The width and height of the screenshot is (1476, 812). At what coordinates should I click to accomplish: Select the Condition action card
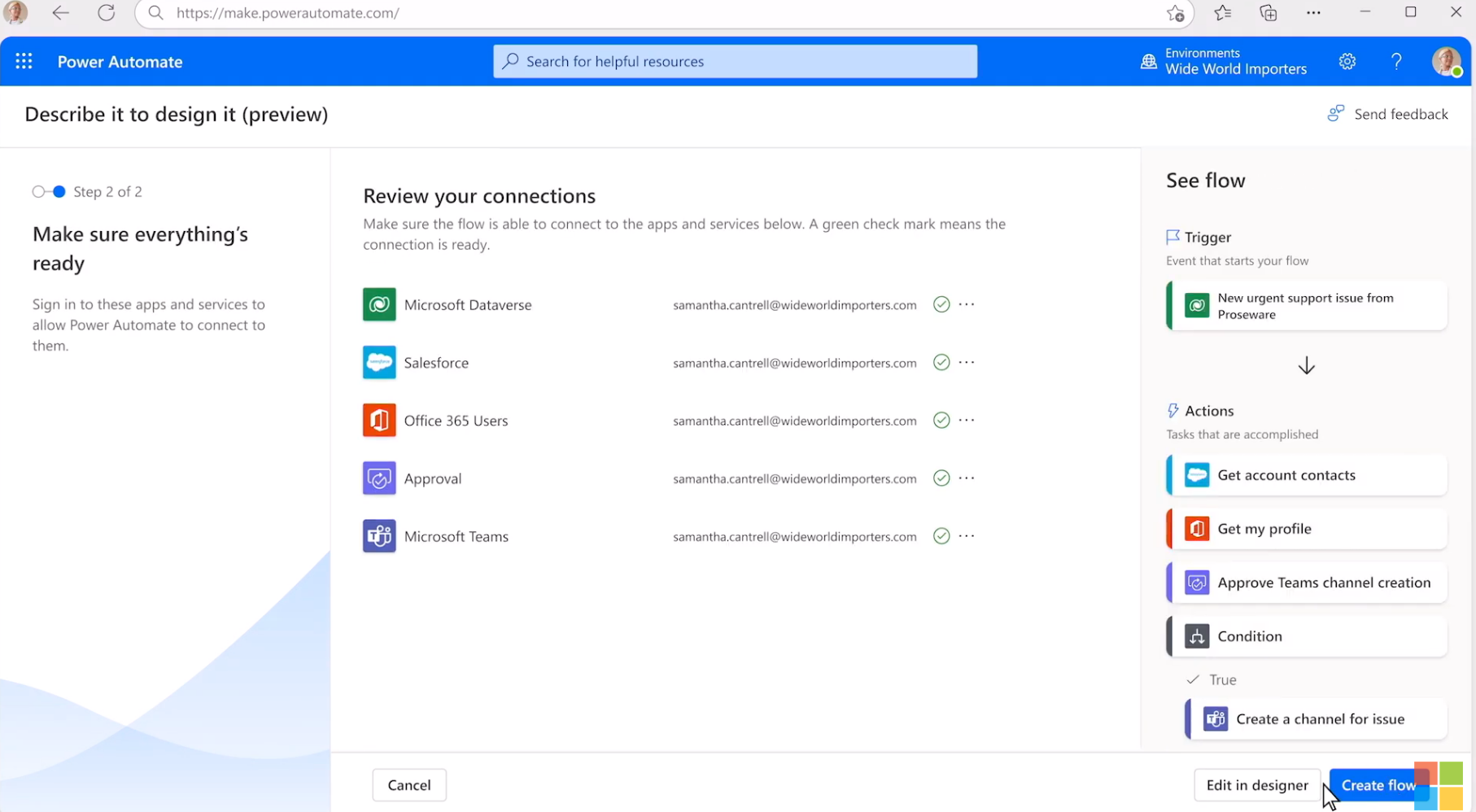coord(1307,636)
